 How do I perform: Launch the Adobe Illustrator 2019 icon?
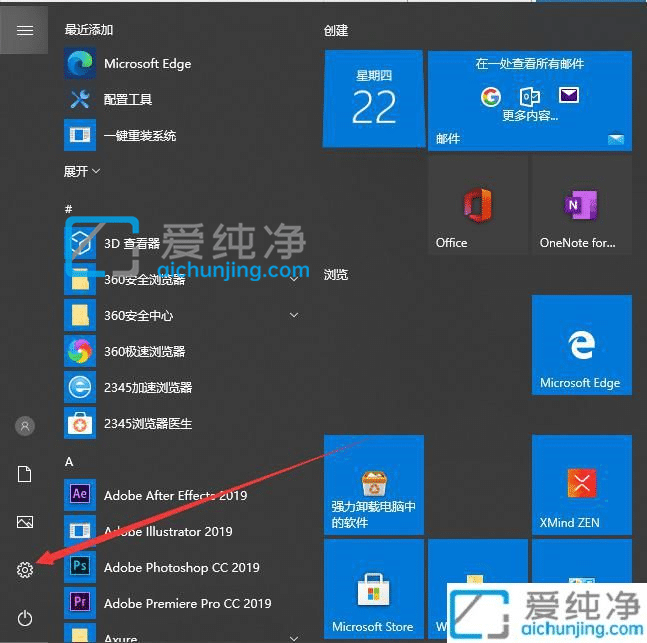(80, 531)
